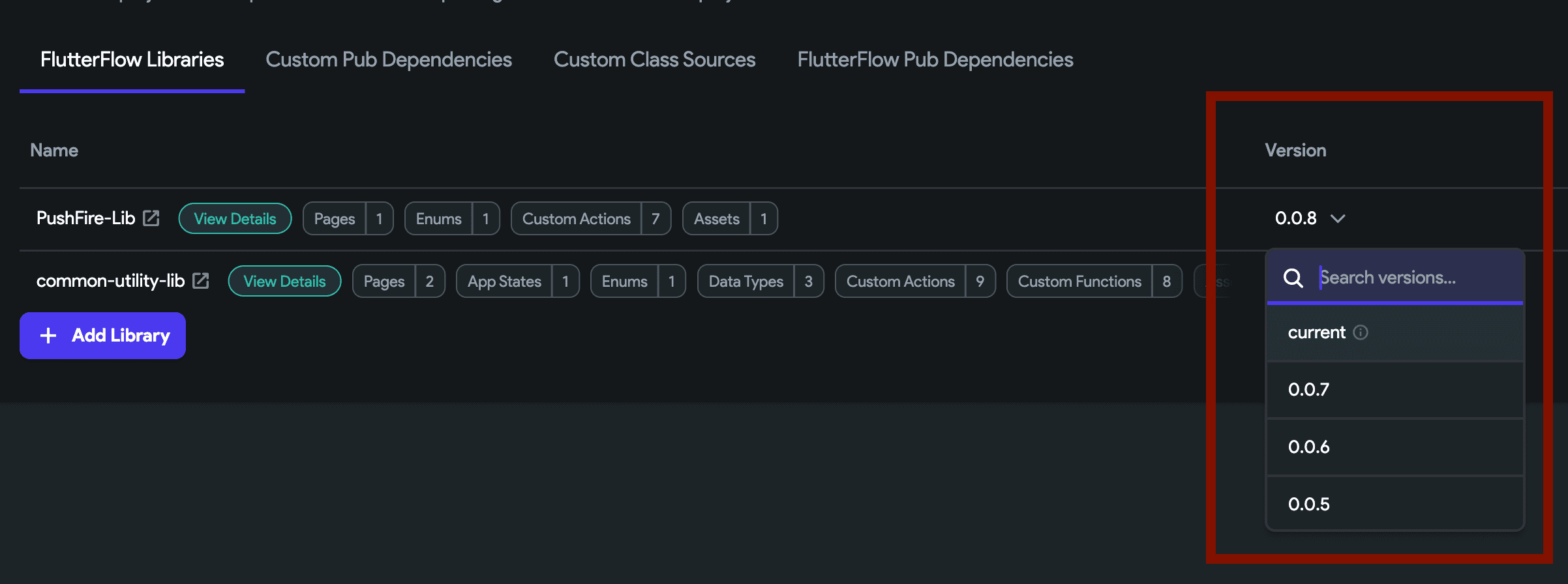Click common-utility-lib Data Types chip

760,282
